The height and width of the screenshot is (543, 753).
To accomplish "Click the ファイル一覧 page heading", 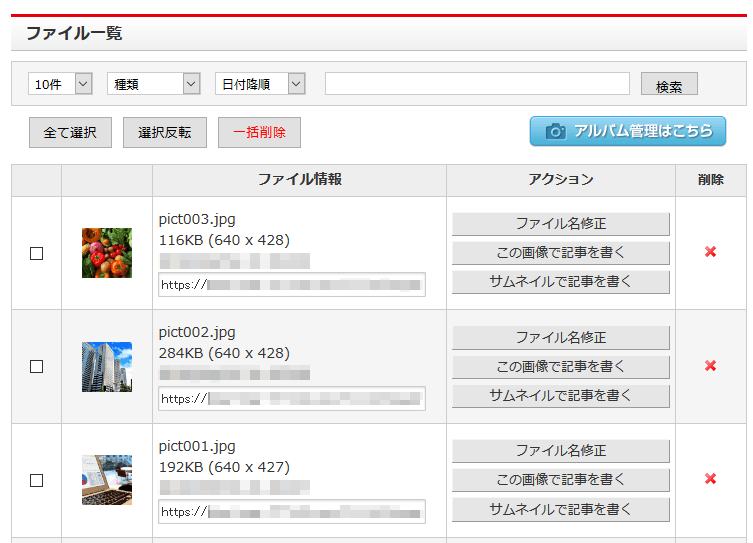I will pyautogui.click(x=74, y=33).
